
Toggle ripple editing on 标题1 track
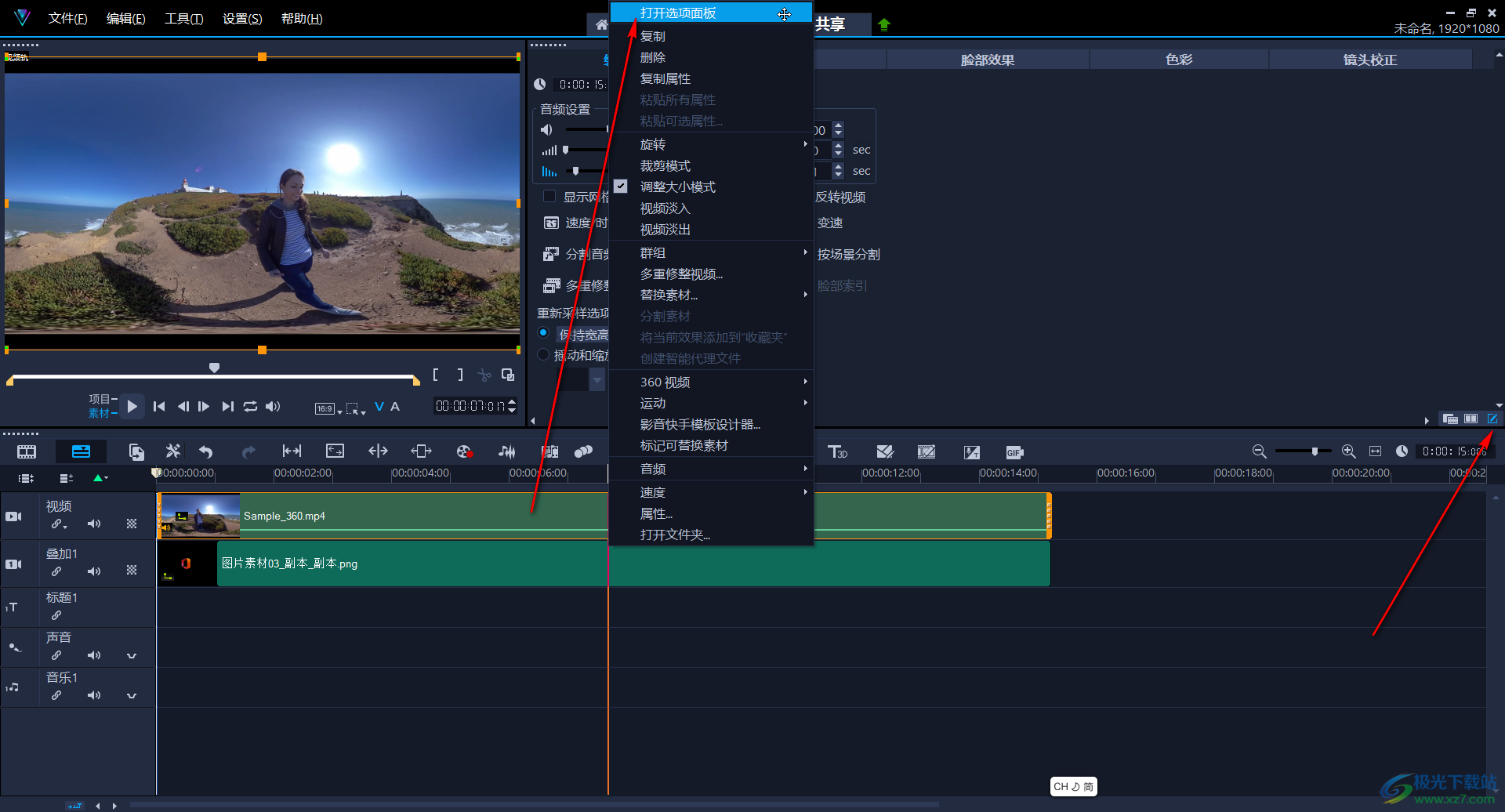tap(56, 615)
